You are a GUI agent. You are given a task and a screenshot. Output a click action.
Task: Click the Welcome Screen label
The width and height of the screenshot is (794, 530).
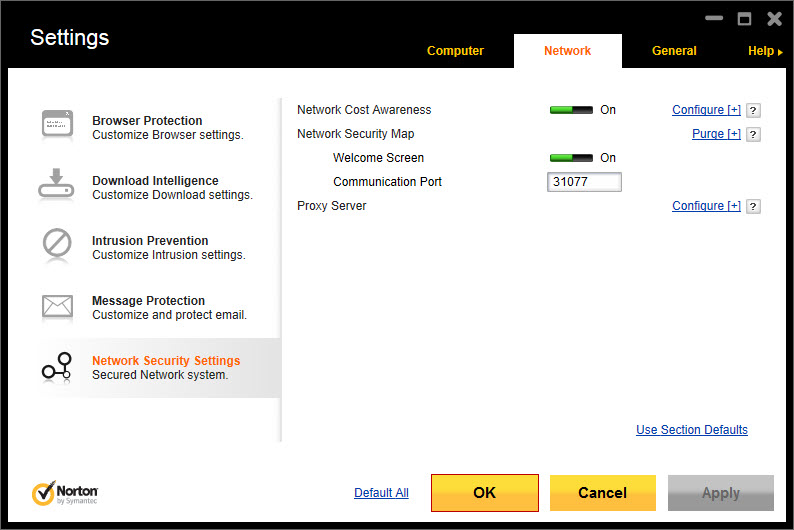(378, 158)
